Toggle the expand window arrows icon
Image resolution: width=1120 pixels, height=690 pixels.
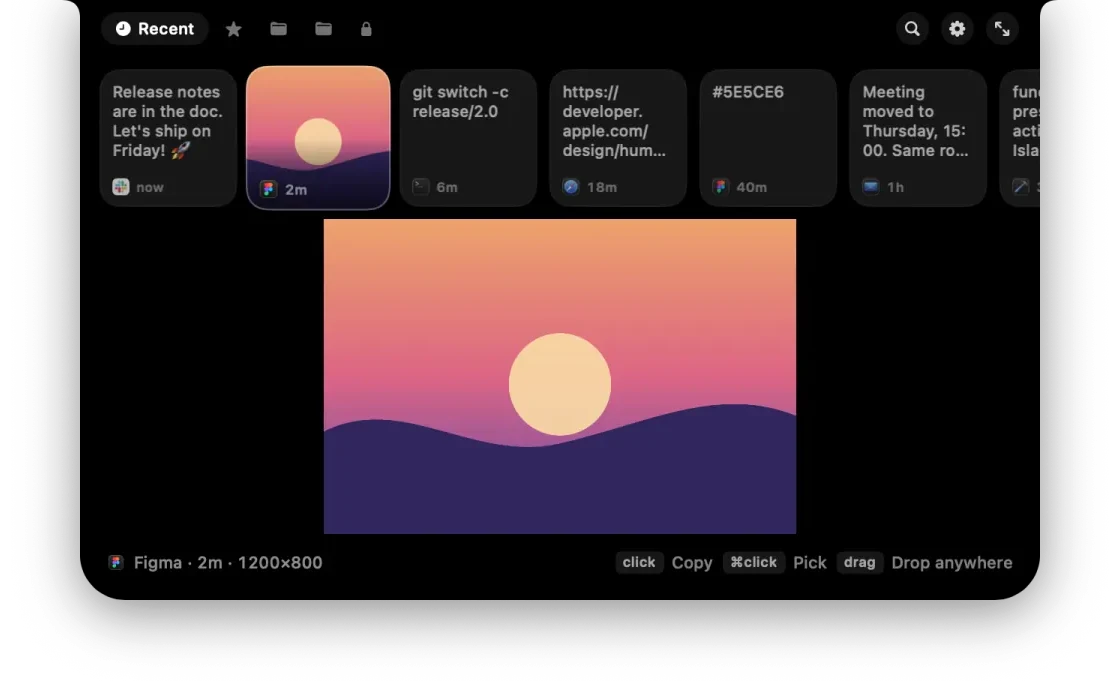[x=1002, y=29]
